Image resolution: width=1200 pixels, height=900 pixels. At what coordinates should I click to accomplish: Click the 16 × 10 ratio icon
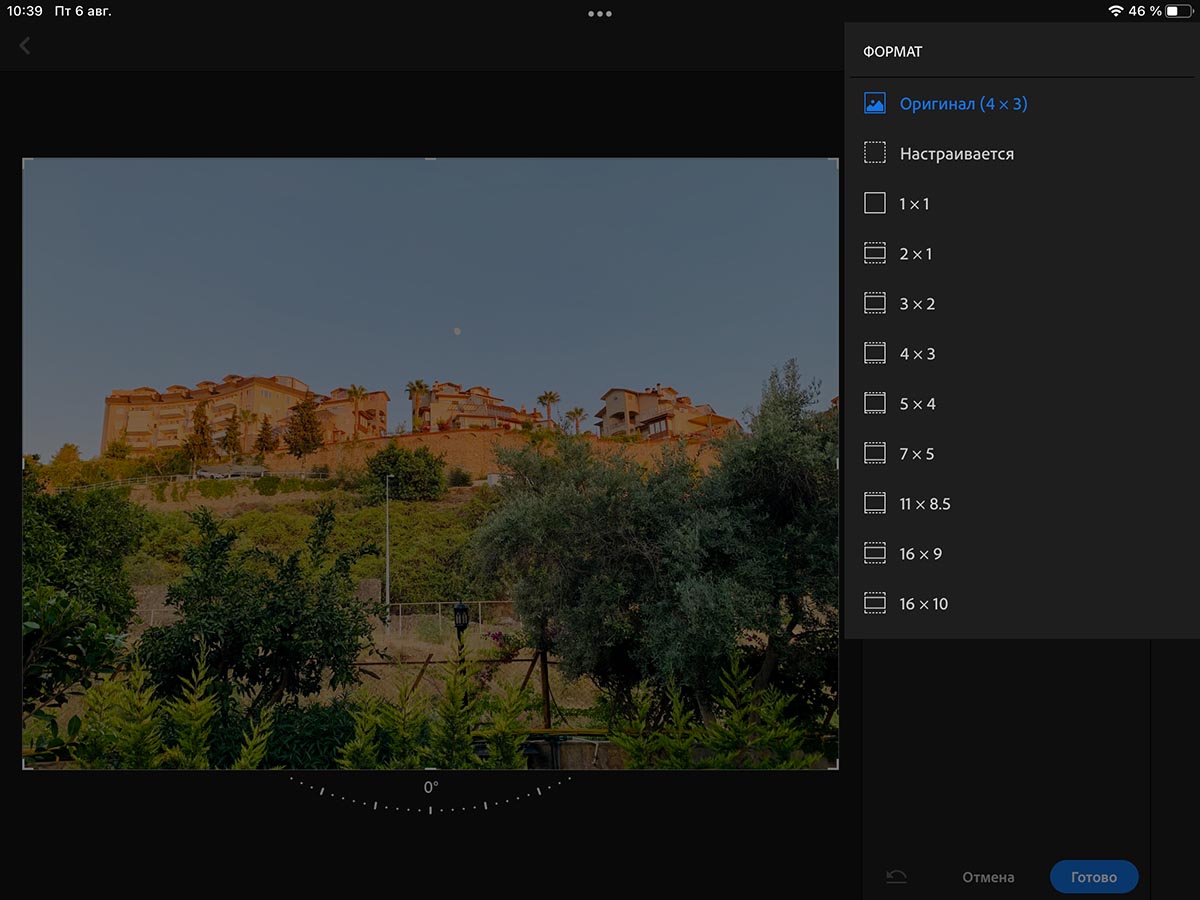(x=875, y=603)
